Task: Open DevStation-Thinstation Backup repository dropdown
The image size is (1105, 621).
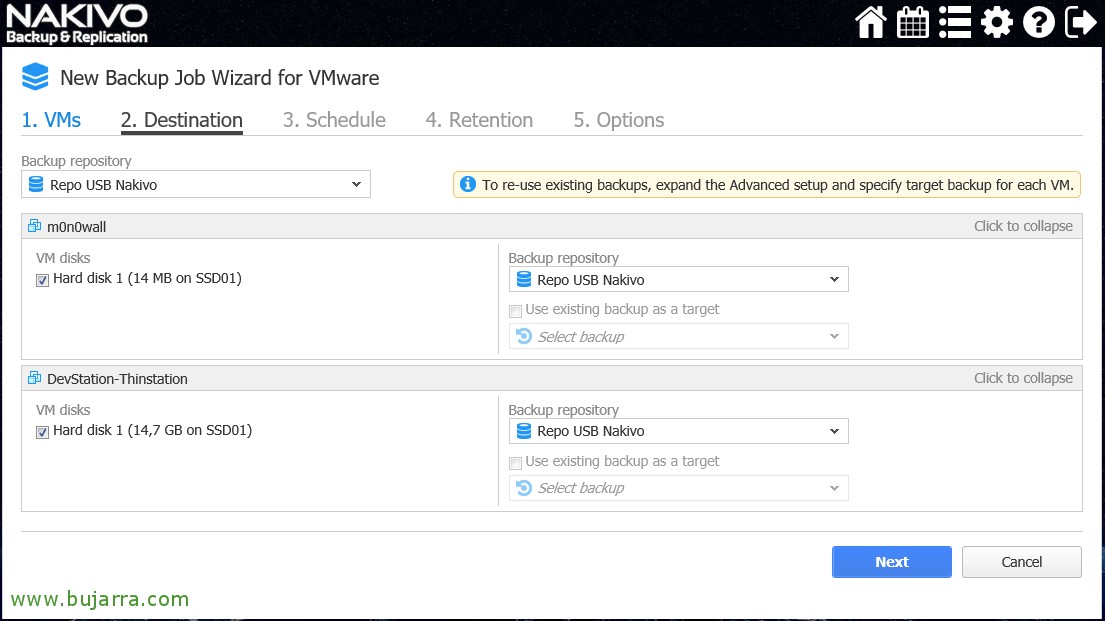Action: click(679, 431)
